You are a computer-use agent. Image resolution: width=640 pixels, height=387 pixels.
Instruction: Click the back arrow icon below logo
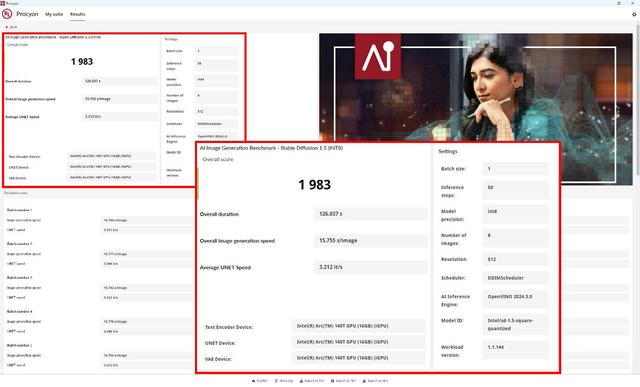[7, 27]
